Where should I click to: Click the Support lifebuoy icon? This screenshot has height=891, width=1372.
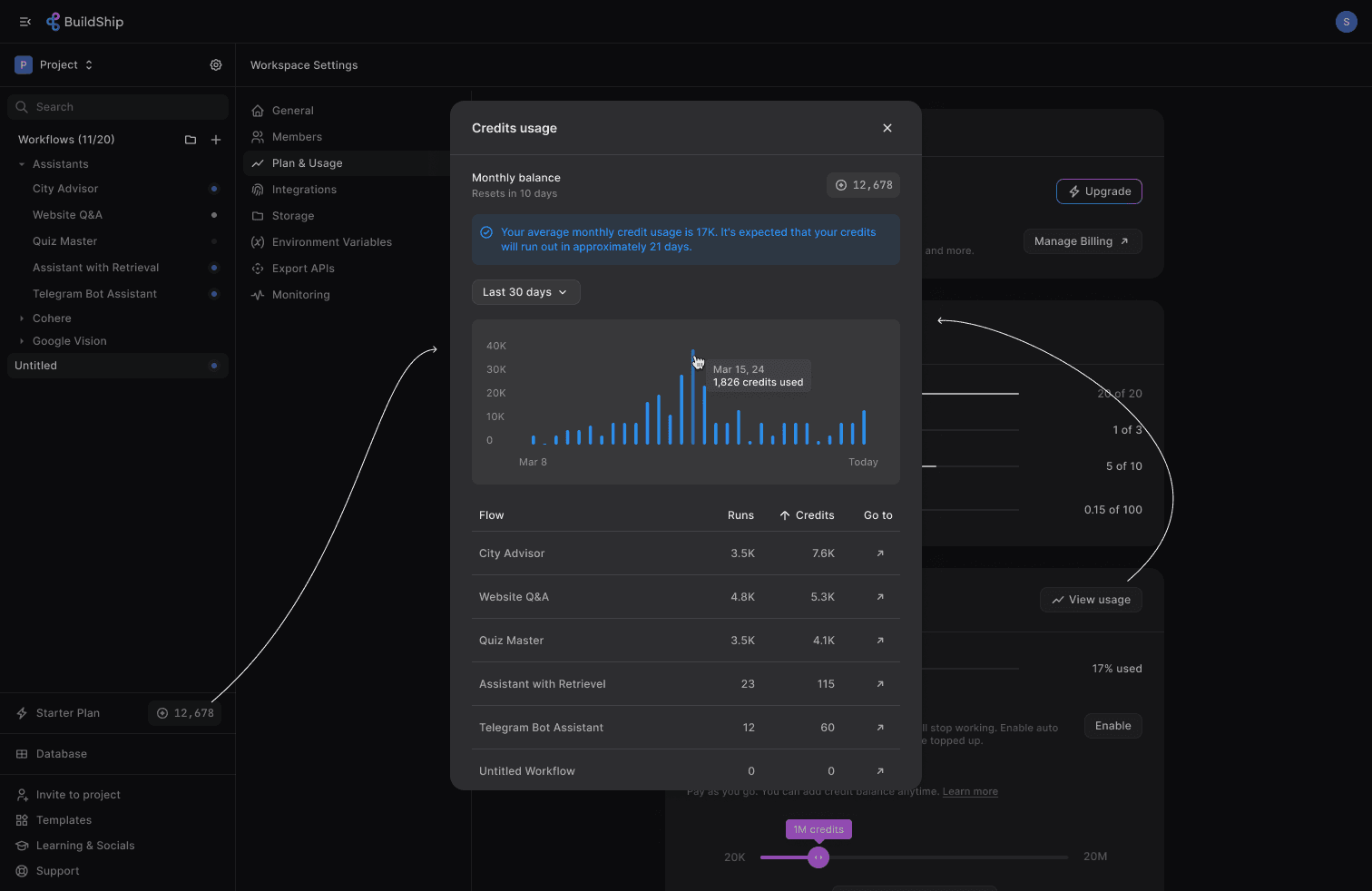click(22, 871)
